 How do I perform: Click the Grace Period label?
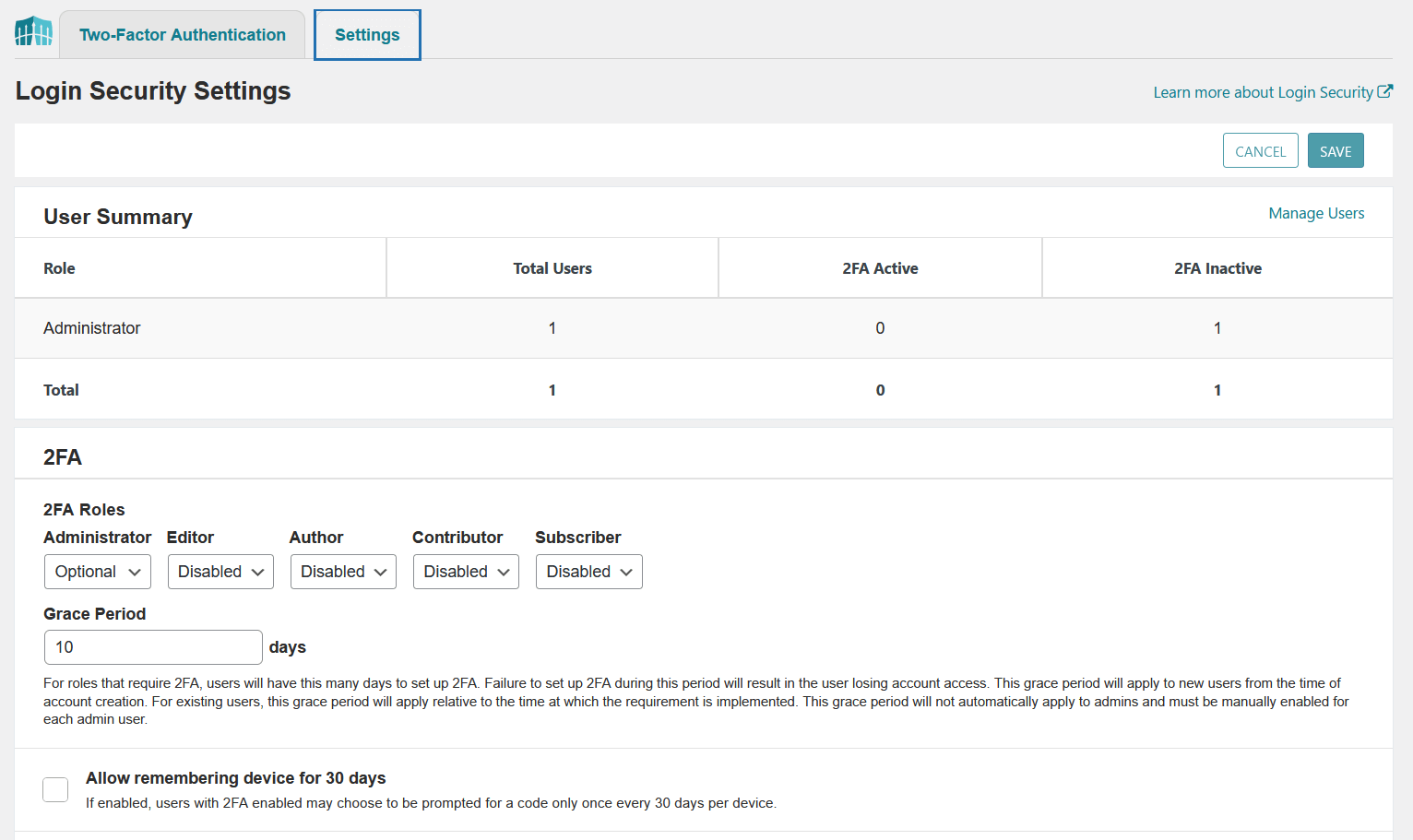coord(94,614)
